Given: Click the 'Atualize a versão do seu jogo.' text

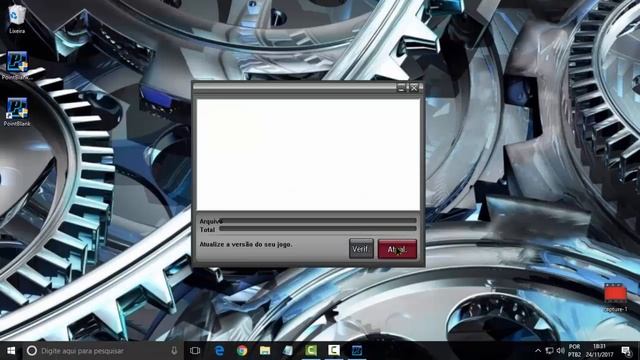Looking at the screenshot, I should pos(246,244).
